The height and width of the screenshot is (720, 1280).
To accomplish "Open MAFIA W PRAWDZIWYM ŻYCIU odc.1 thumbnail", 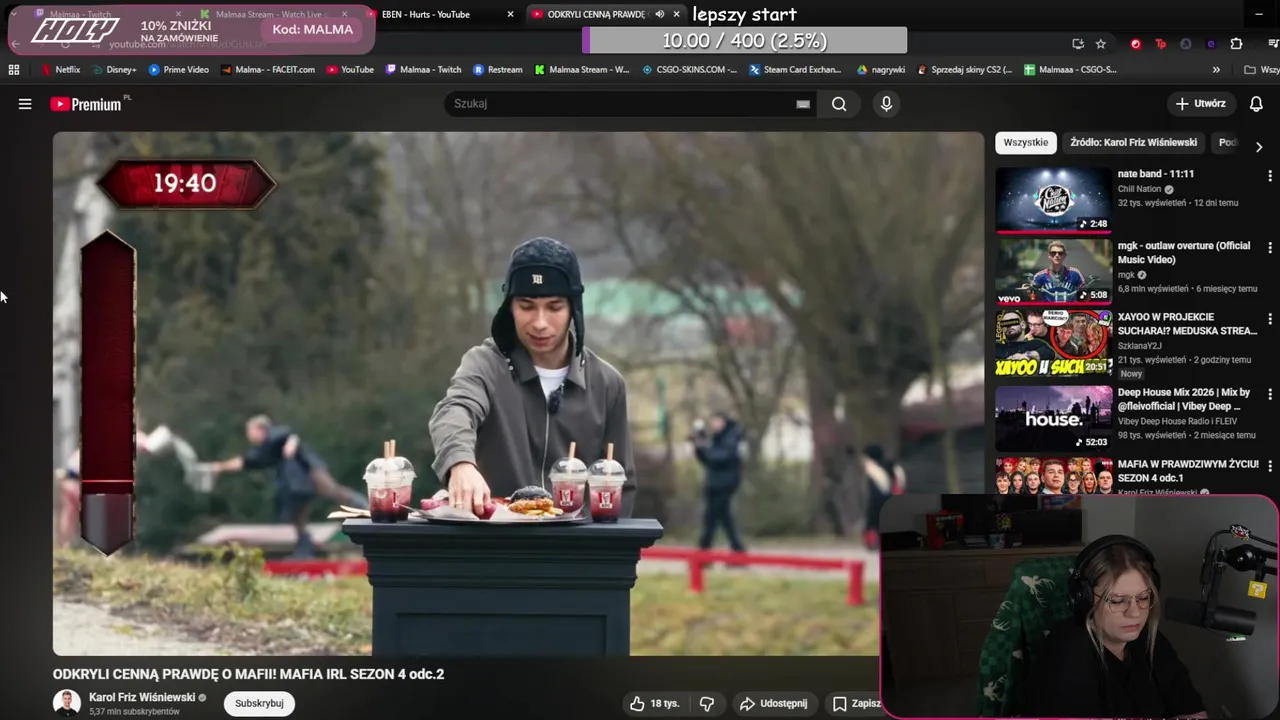I will [x=1053, y=476].
